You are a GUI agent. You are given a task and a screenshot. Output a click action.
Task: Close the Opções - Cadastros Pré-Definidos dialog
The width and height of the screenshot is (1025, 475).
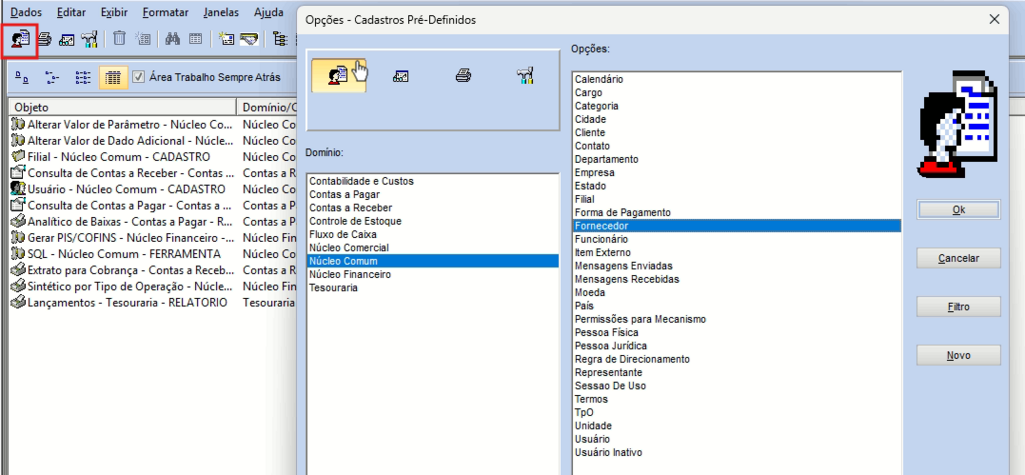994,20
